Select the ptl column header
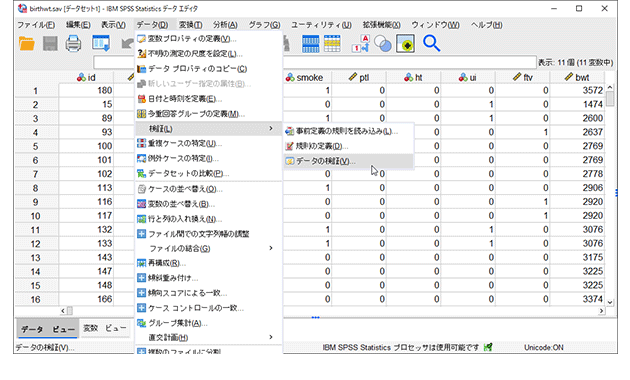The image size is (630, 380). tap(359, 77)
